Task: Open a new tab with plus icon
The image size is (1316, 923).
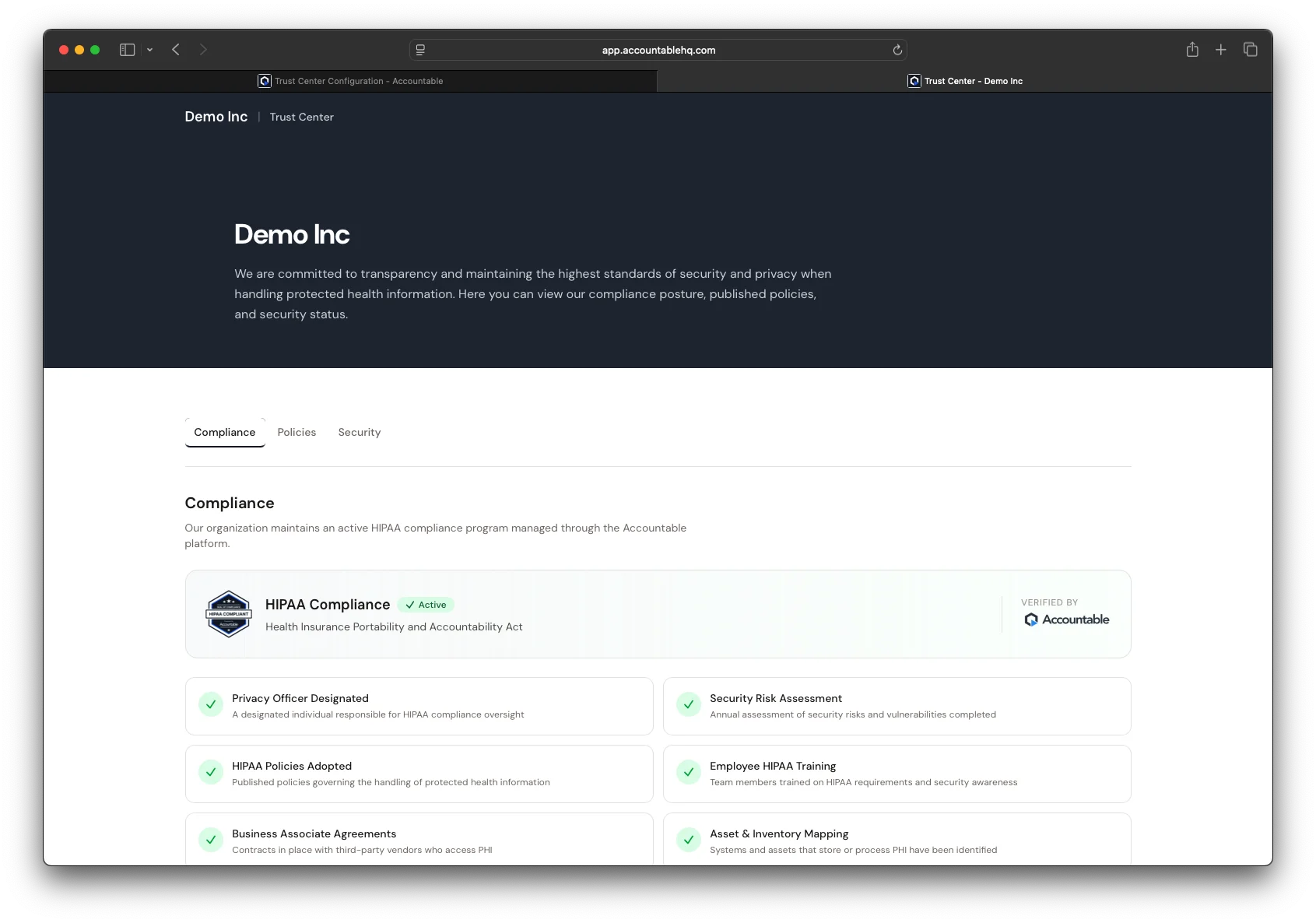Action: pos(1220,49)
